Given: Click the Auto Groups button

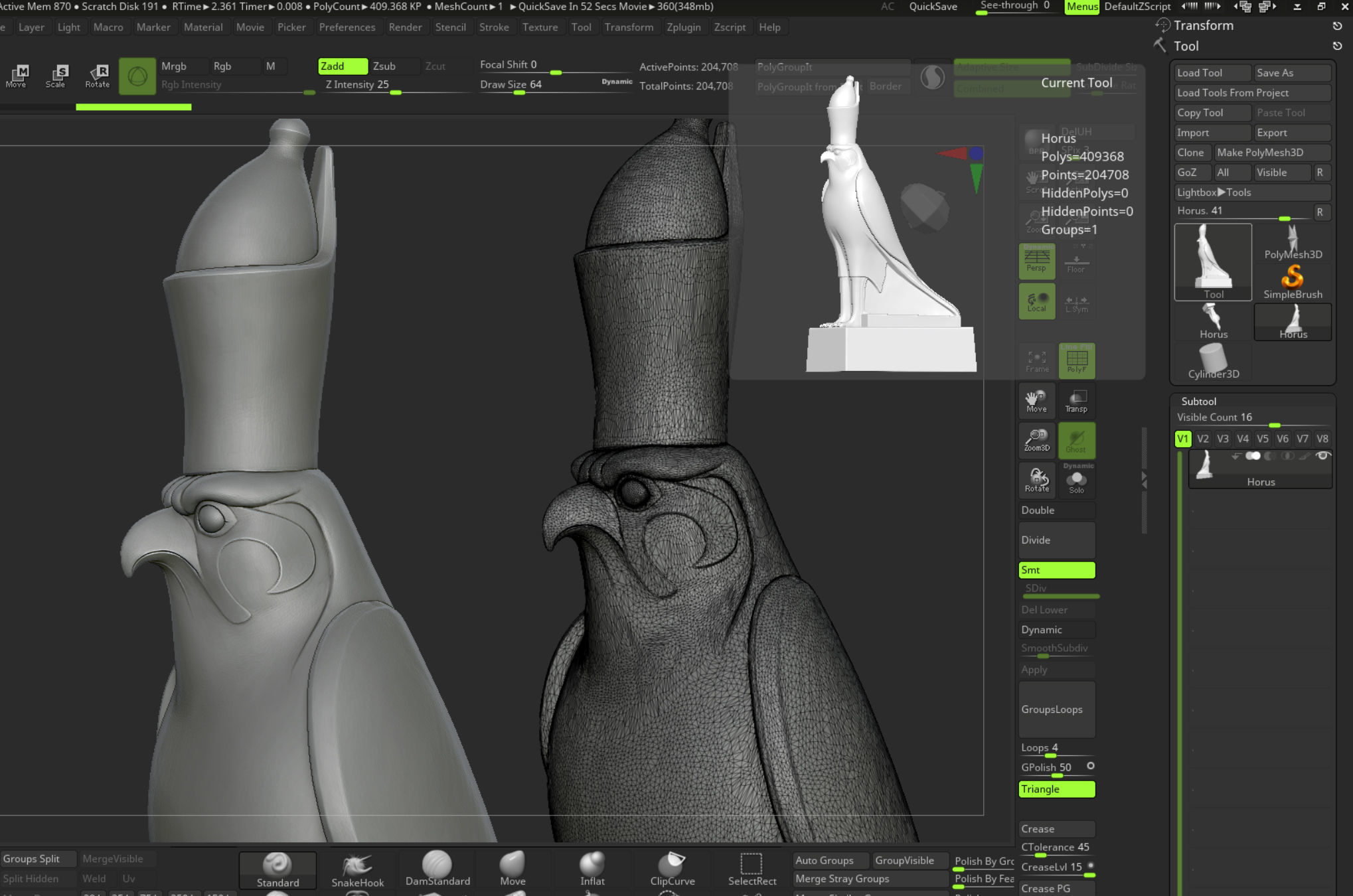Looking at the screenshot, I should tap(831, 861).
